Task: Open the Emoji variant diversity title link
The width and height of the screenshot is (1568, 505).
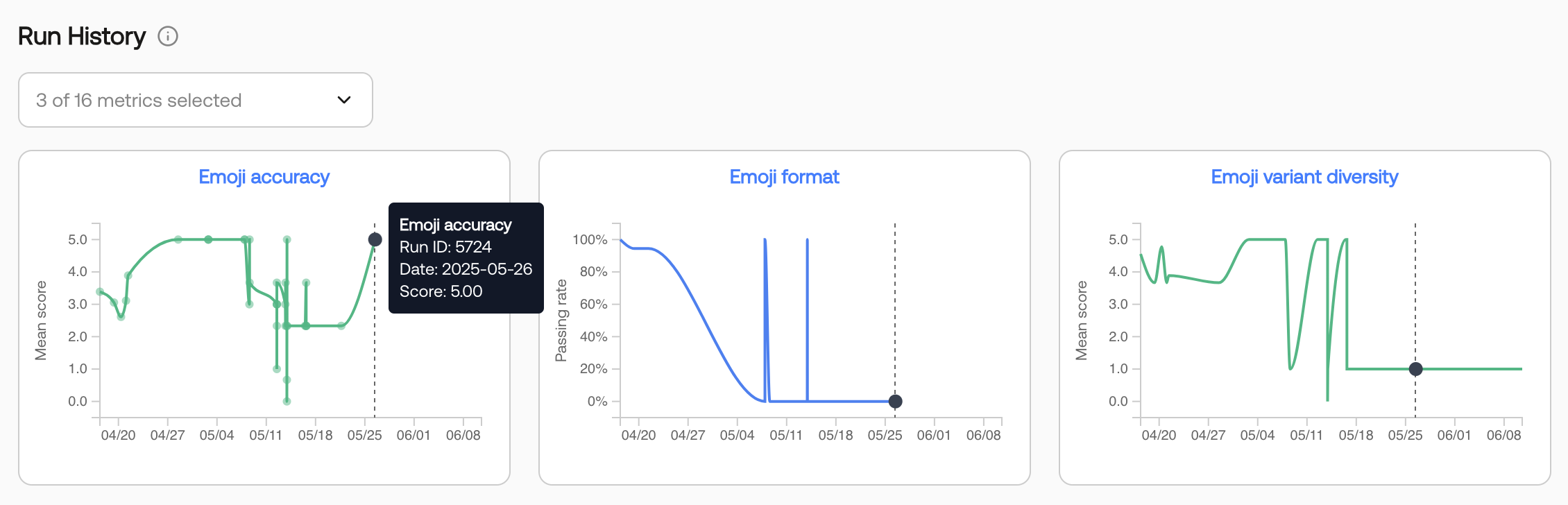Action: point(1304,177)
